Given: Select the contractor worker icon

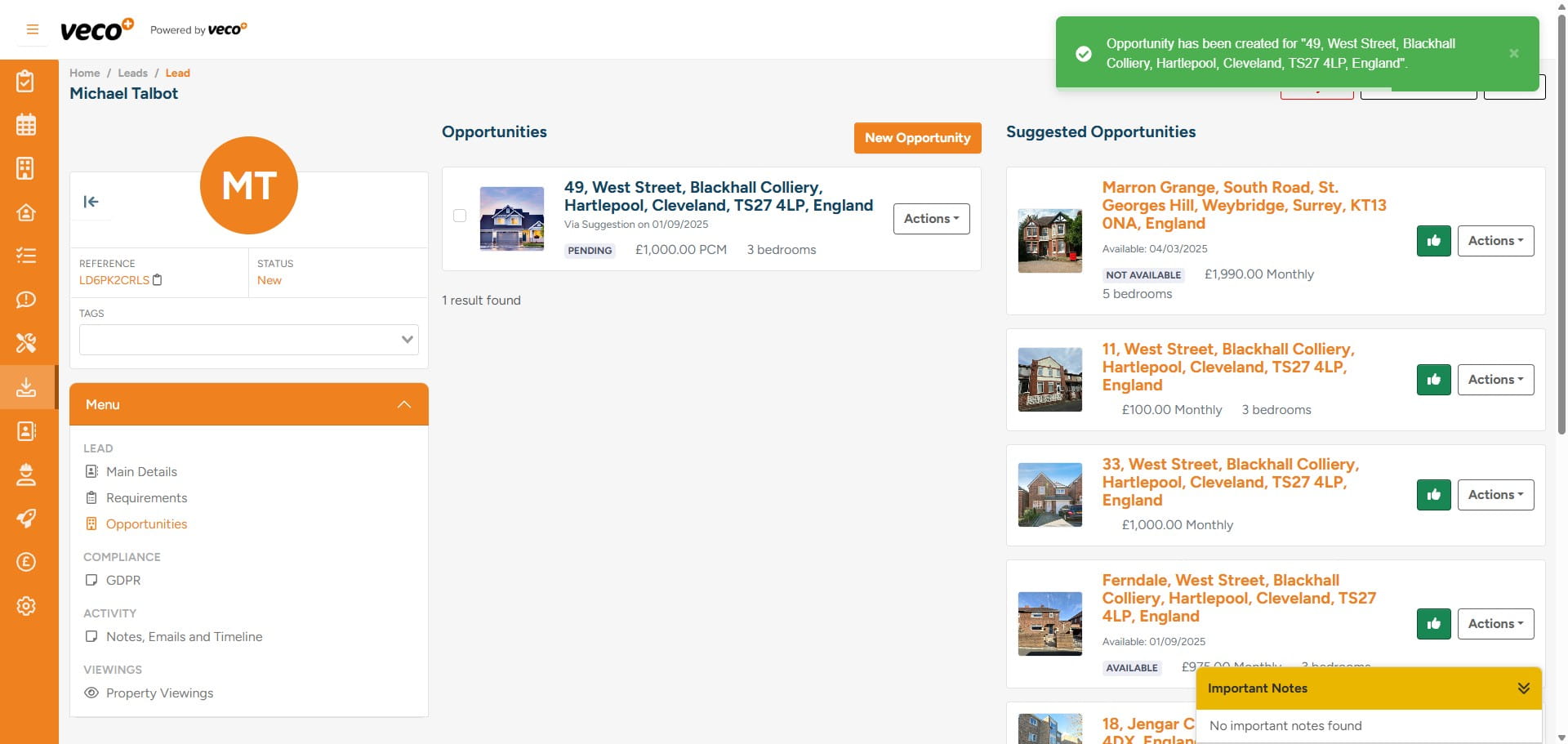Looking at the screenshot, I should (x=27, y=474).
